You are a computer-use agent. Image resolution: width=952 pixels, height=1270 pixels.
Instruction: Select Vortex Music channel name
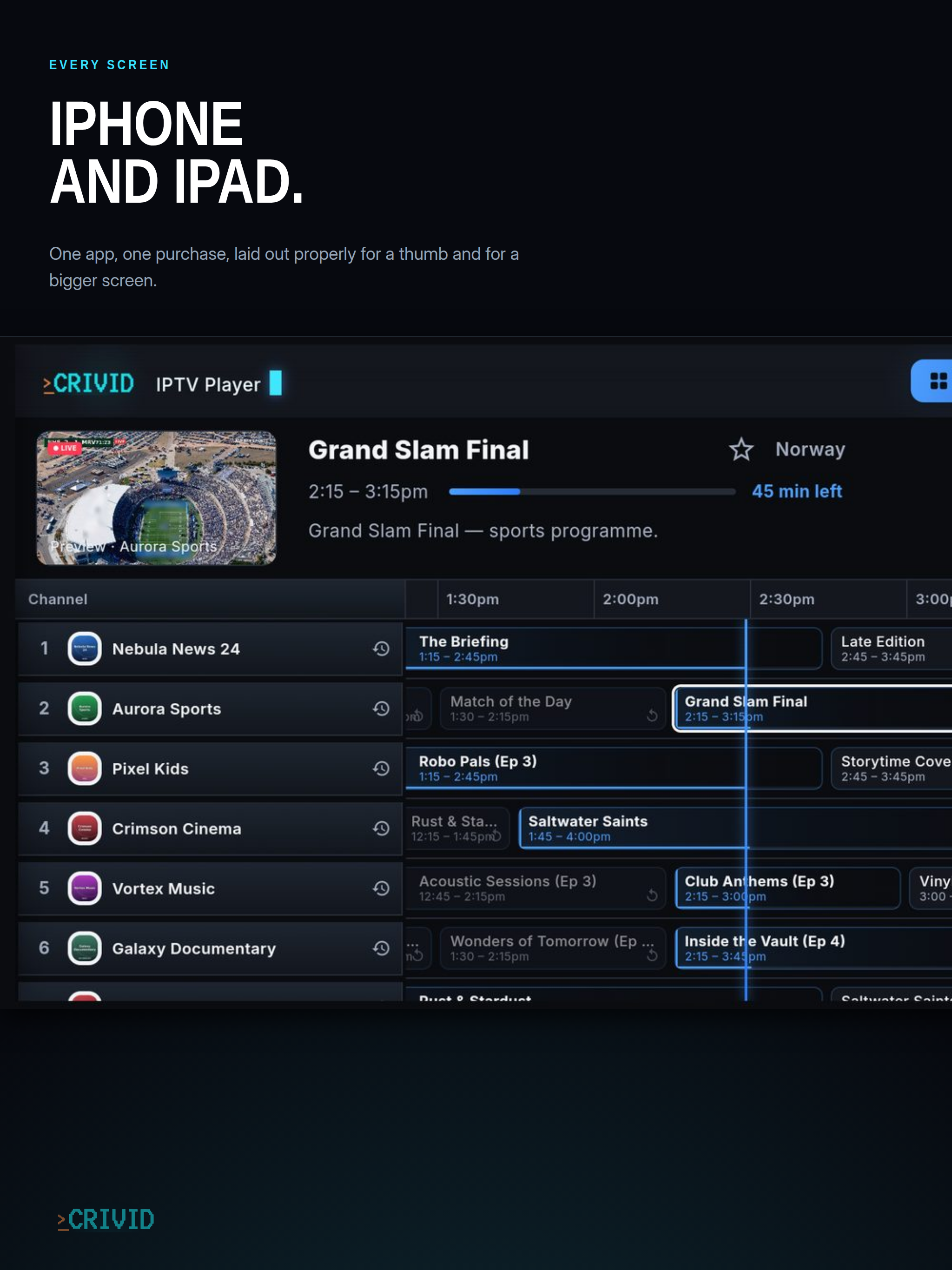coord(164,889)
